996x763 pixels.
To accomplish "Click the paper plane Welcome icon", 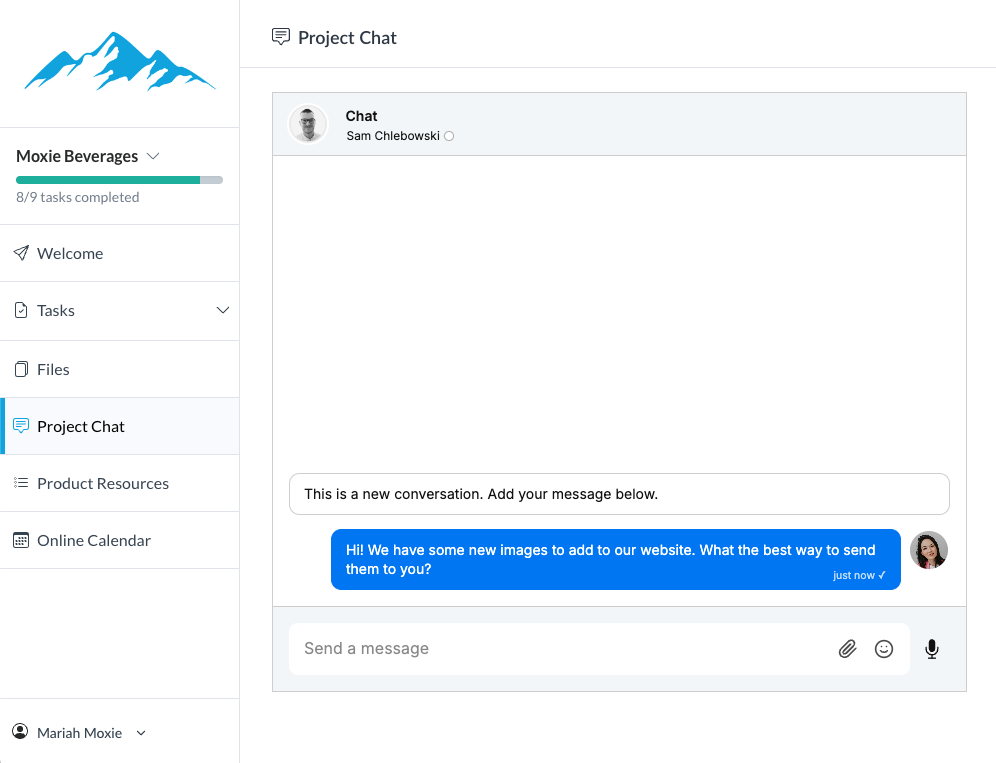I will click(21, 253).
